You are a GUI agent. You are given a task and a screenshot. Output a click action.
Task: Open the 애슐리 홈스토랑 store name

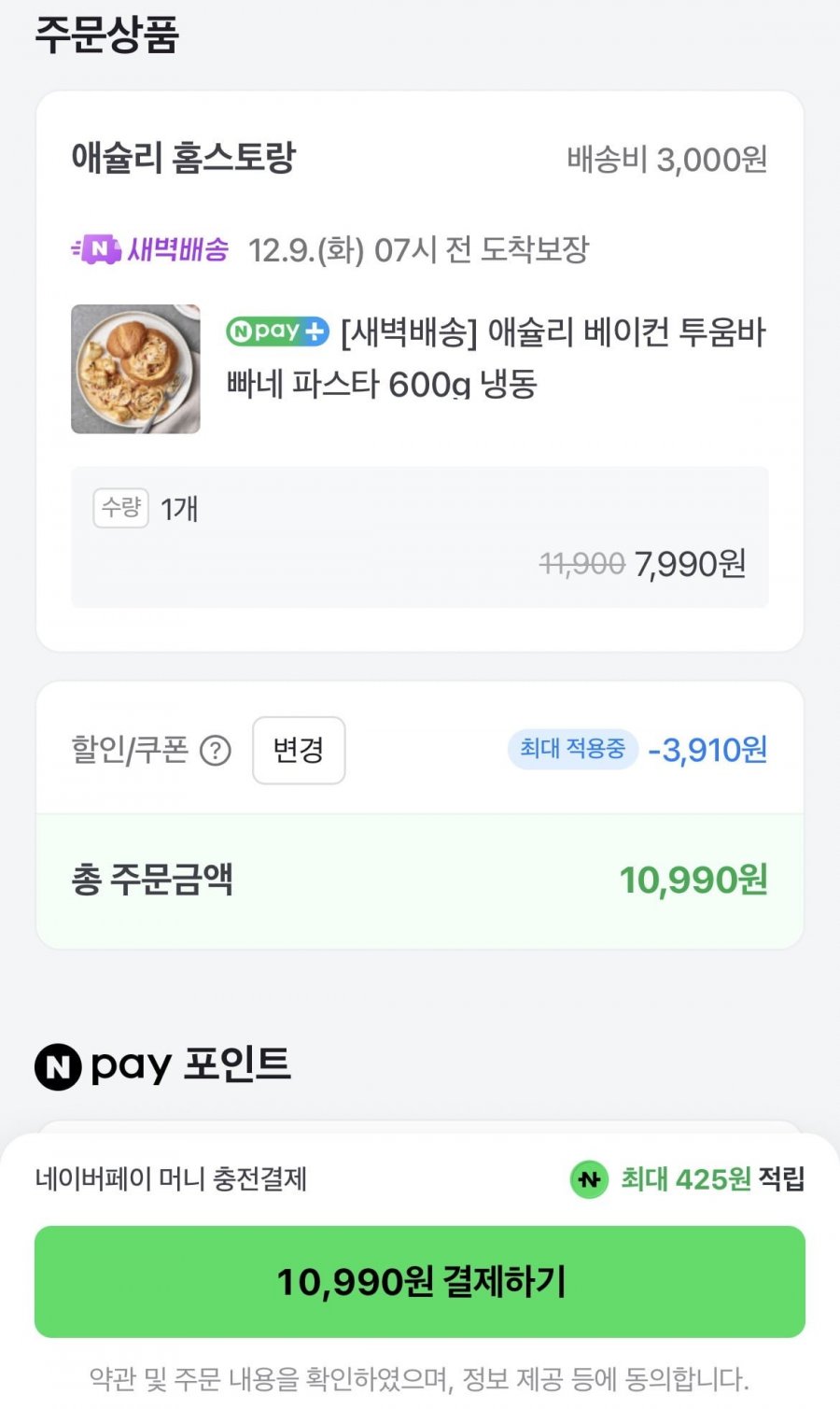click(x=183, y=158)
